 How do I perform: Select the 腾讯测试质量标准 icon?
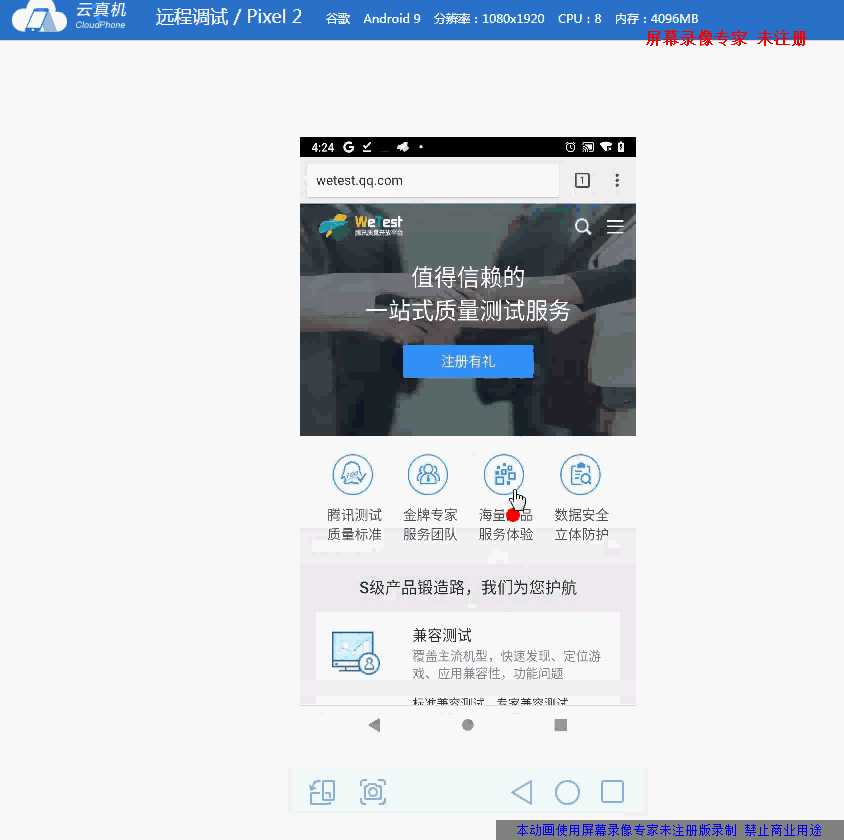(x=353, y=475)
